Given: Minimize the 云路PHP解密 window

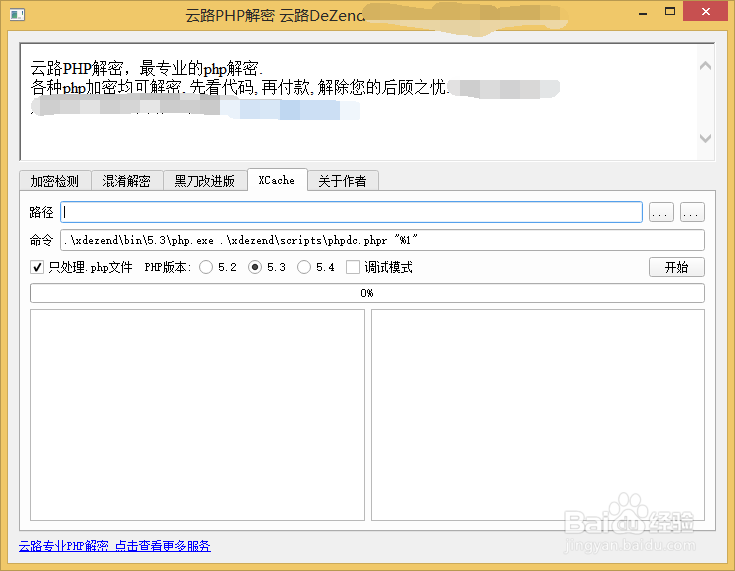Looking at the screenshot, I should [643, 12].
